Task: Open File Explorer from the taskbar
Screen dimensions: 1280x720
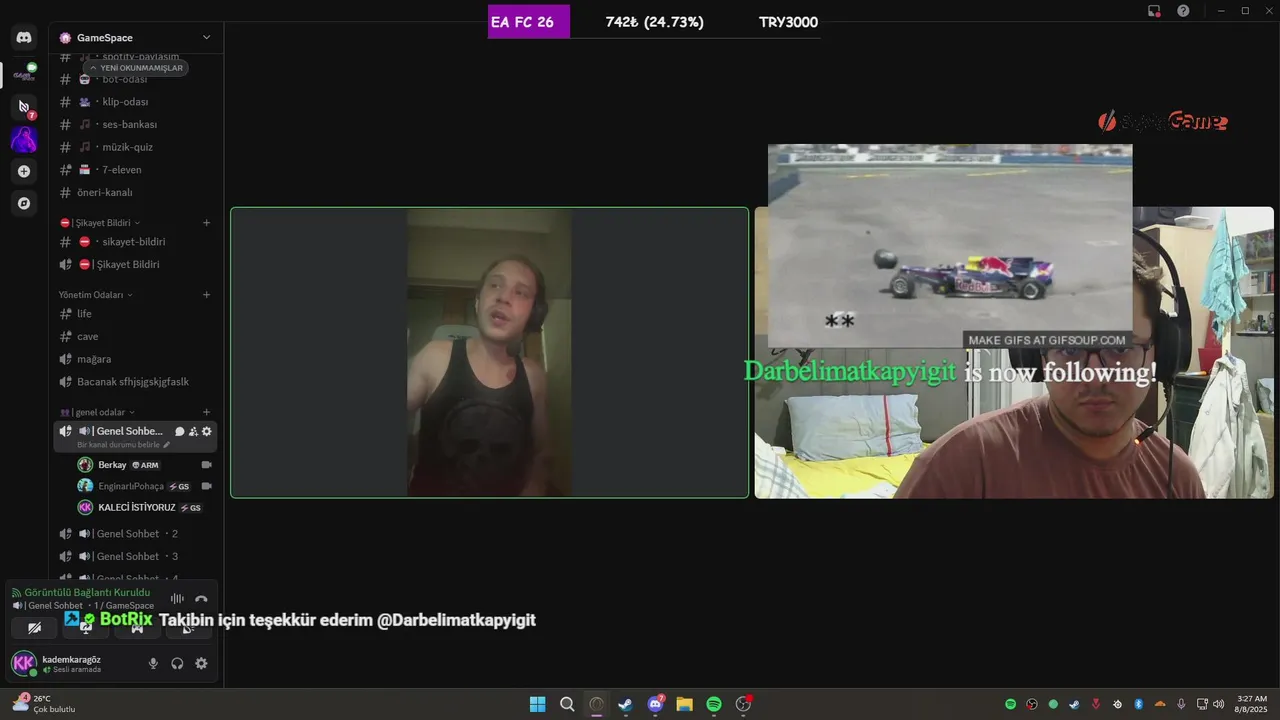Action: 684,704
